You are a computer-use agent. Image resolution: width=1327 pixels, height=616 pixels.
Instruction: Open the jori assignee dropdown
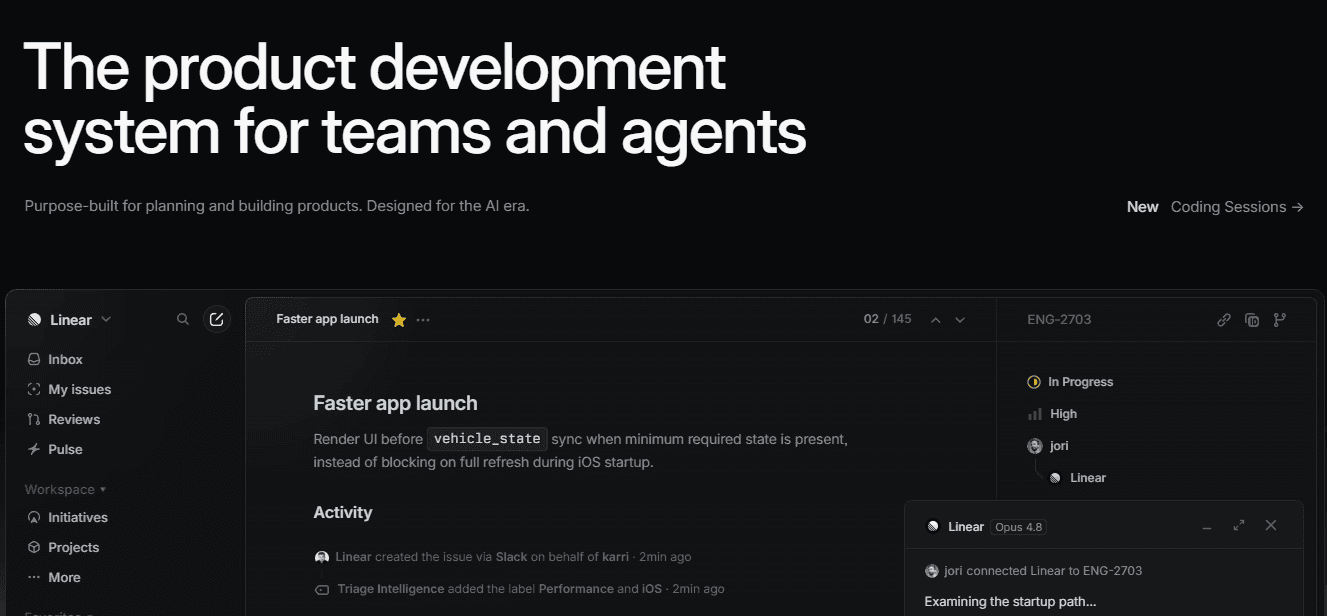(1048, 446)
